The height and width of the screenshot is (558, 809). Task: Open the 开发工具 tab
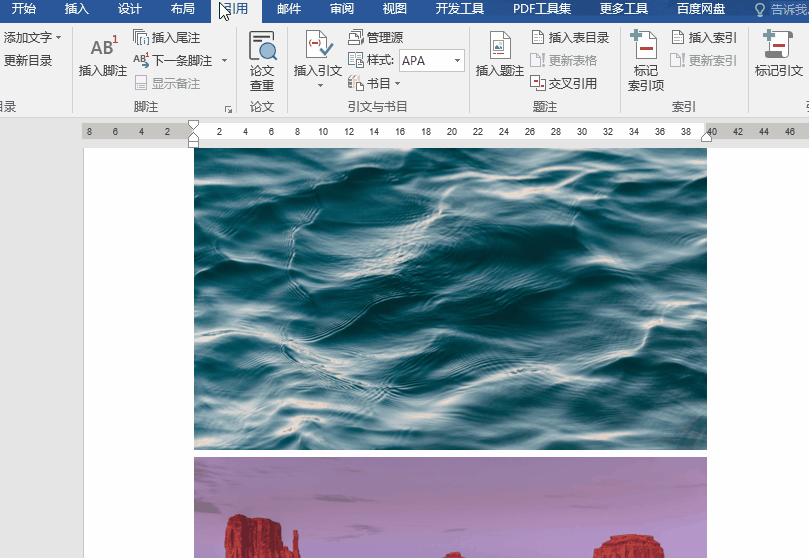(460, 9)
